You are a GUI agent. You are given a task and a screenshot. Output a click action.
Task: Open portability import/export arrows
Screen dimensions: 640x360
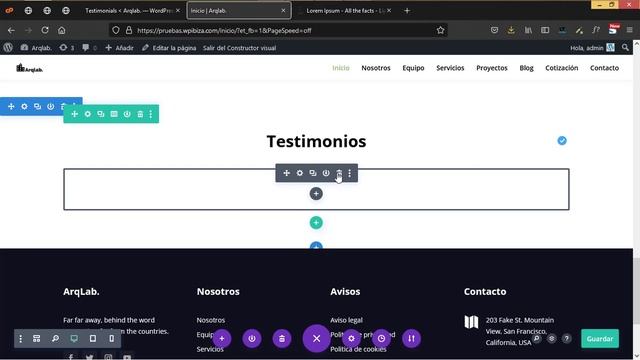(411, 338)
